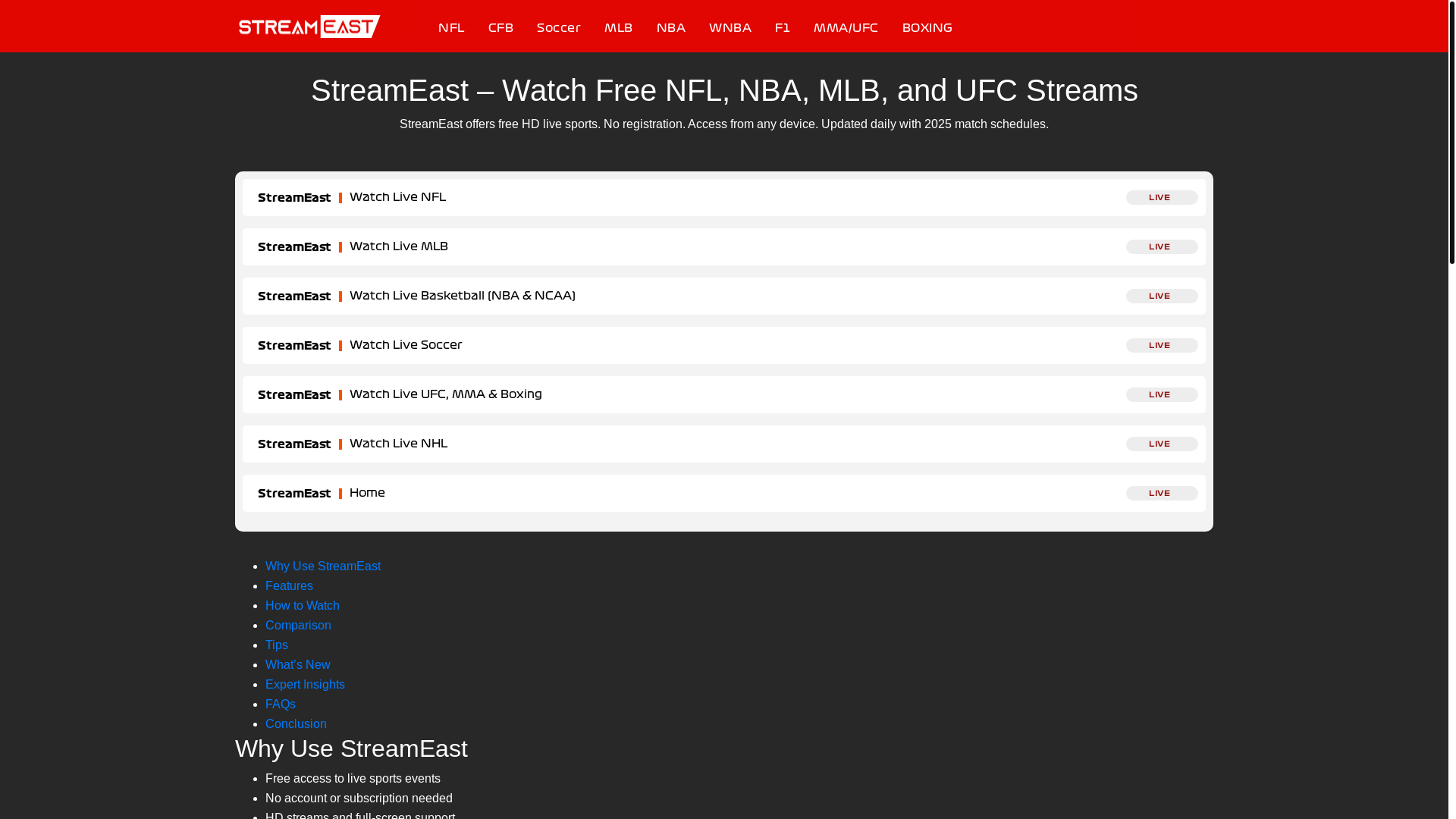Click 'Free access to live sports events' text
This screenshot has height=819, width=1456.
(353, 779)
